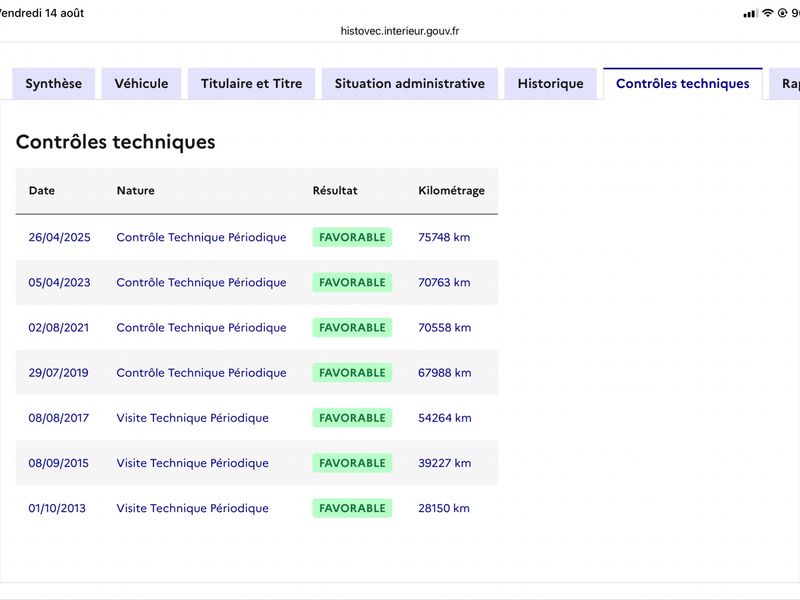Click the Contrôles techniques page heading
Image resolution: width=800 pixels, height=600 pixels.
[x=116, y=142]
